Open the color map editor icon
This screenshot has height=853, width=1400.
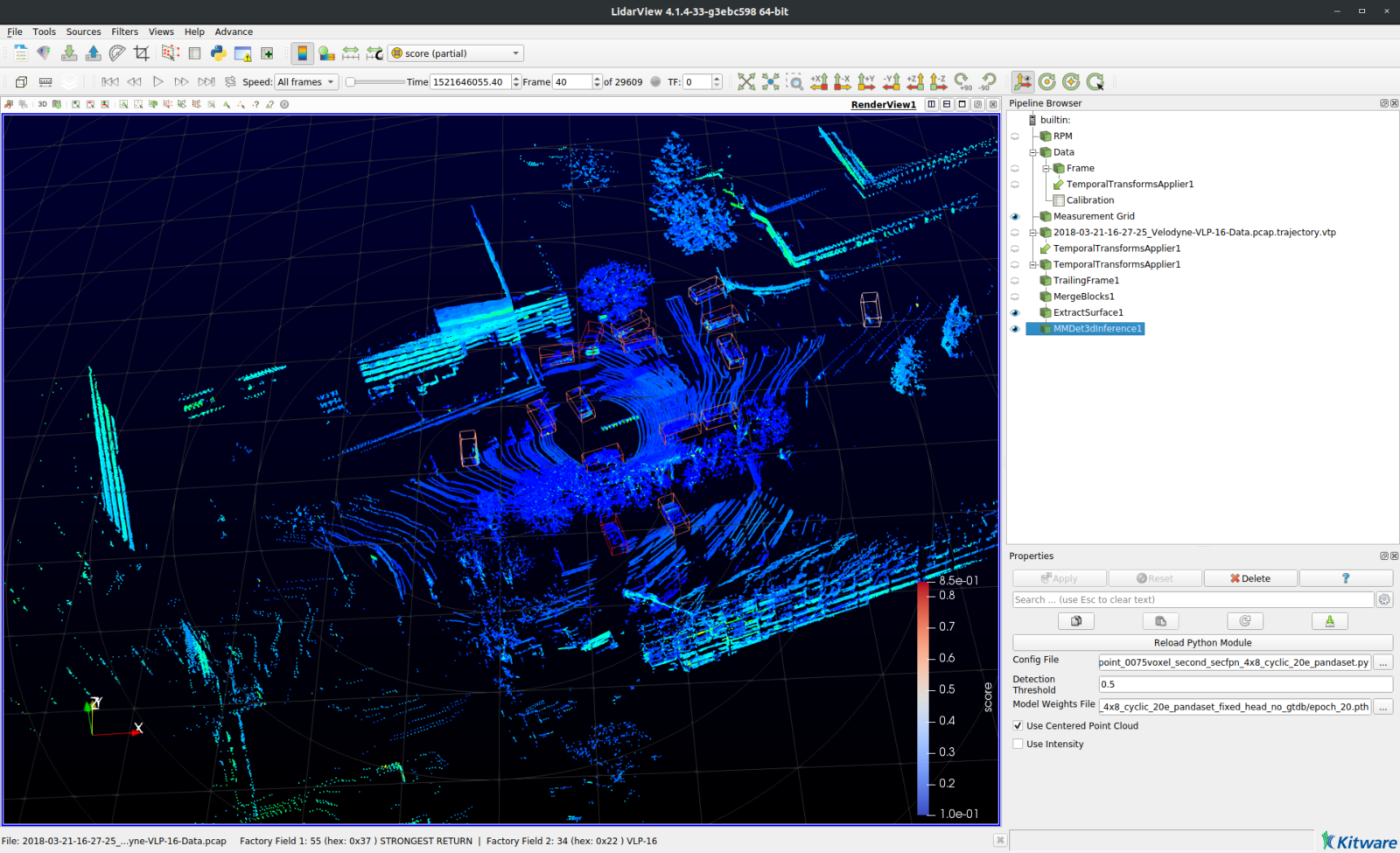click(x=302, y=53)
